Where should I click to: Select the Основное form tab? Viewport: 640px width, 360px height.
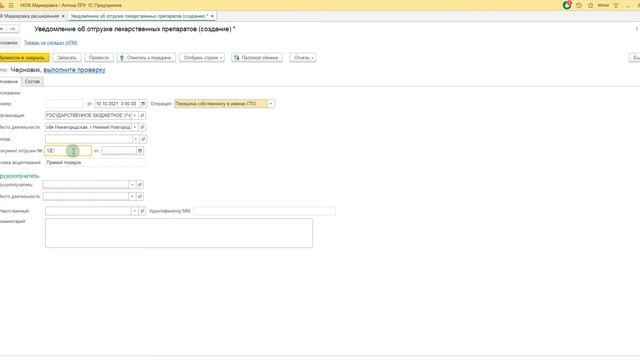pyautogui.click(x=9, y=82)
